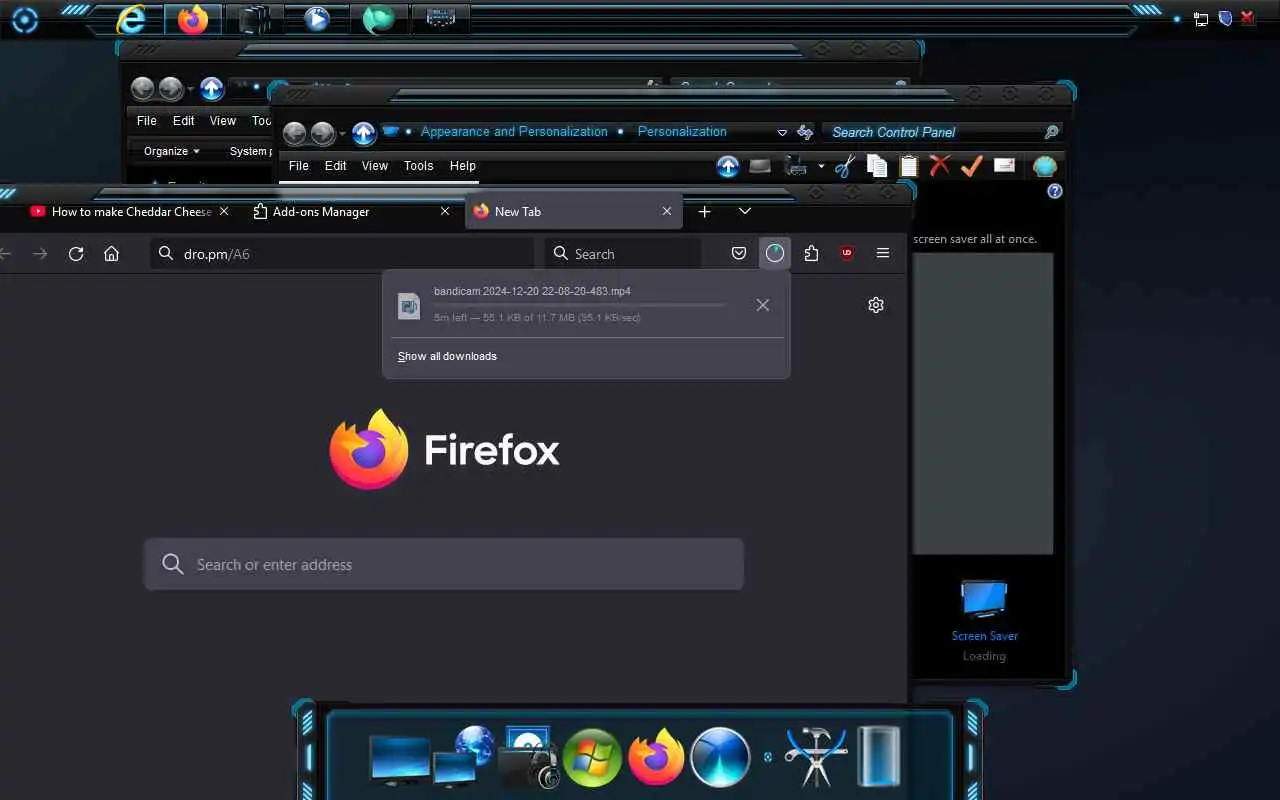Open recent pages dropdown beside Personalization forward button
This screenshot has width=1280, height=800.
(x=342, y=134)
